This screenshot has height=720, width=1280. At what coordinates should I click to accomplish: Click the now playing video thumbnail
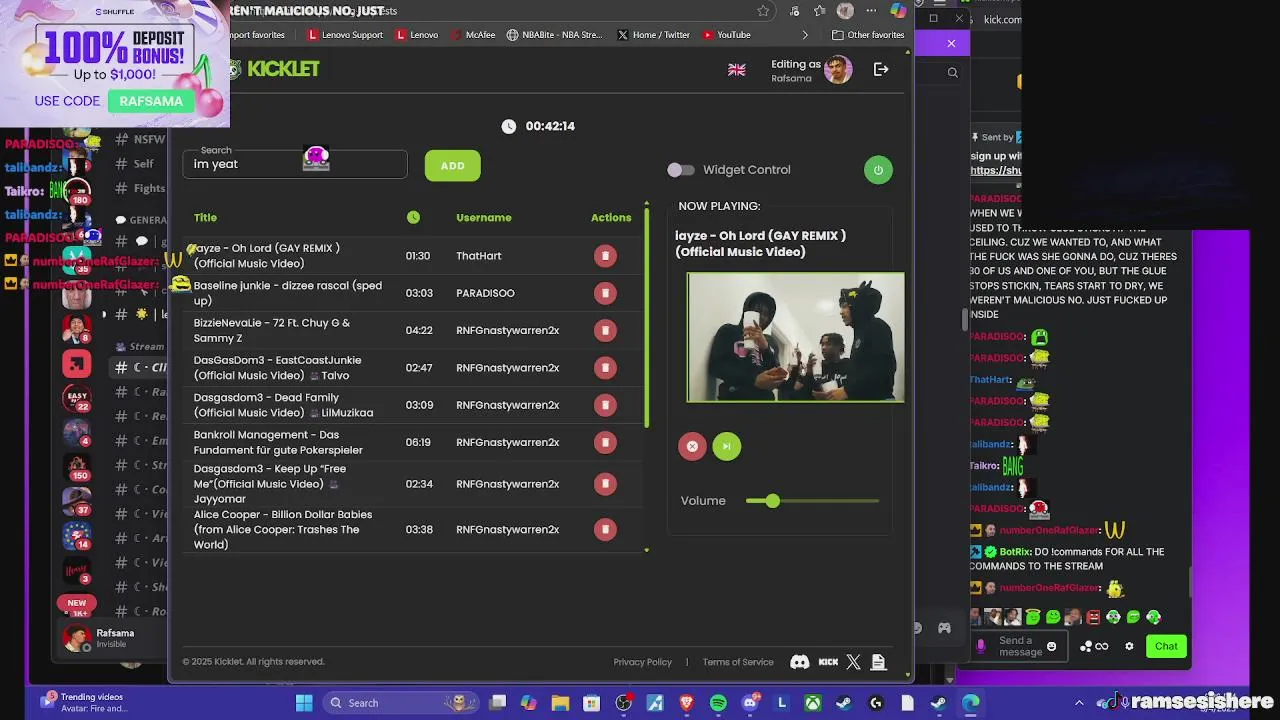coord(796,337)
